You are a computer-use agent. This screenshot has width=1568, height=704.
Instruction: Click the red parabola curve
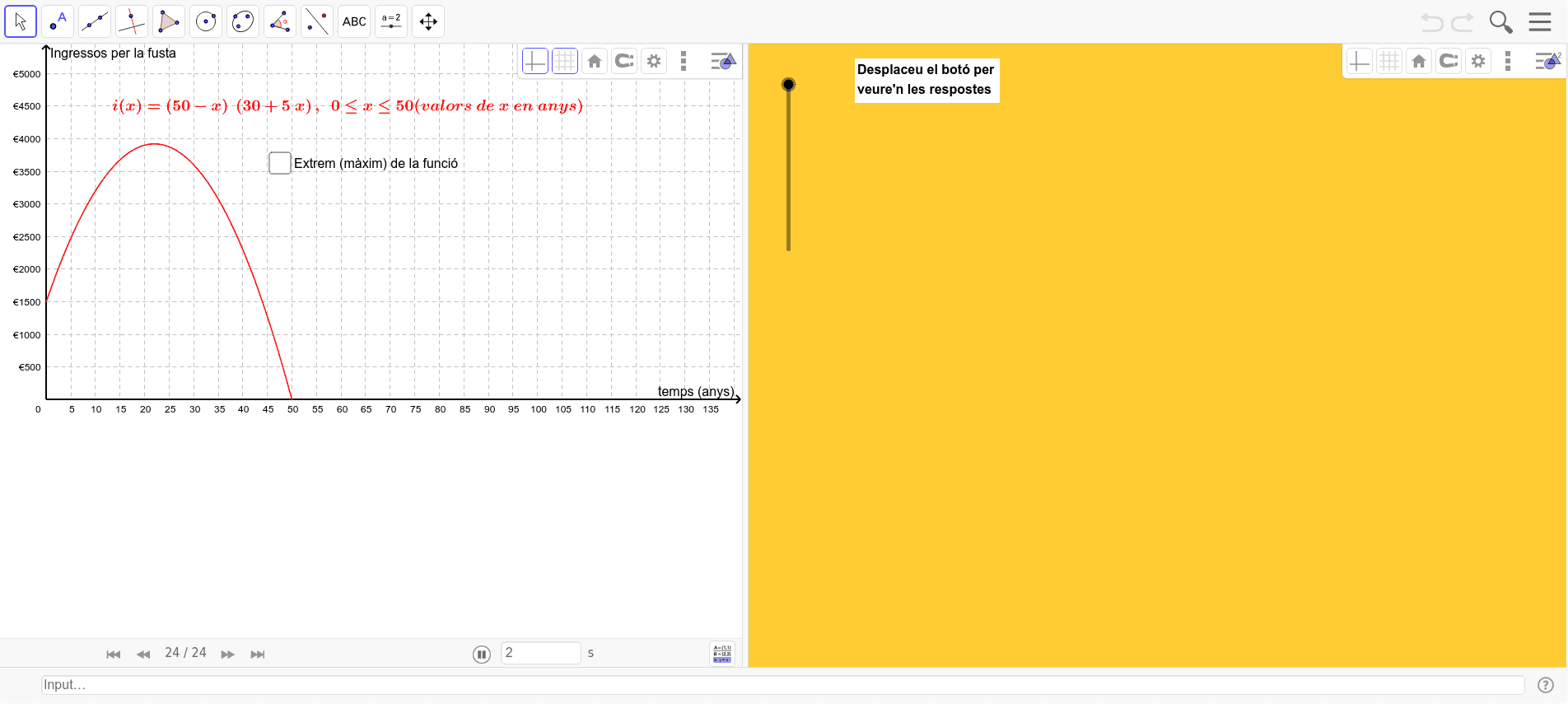[154, 144]
